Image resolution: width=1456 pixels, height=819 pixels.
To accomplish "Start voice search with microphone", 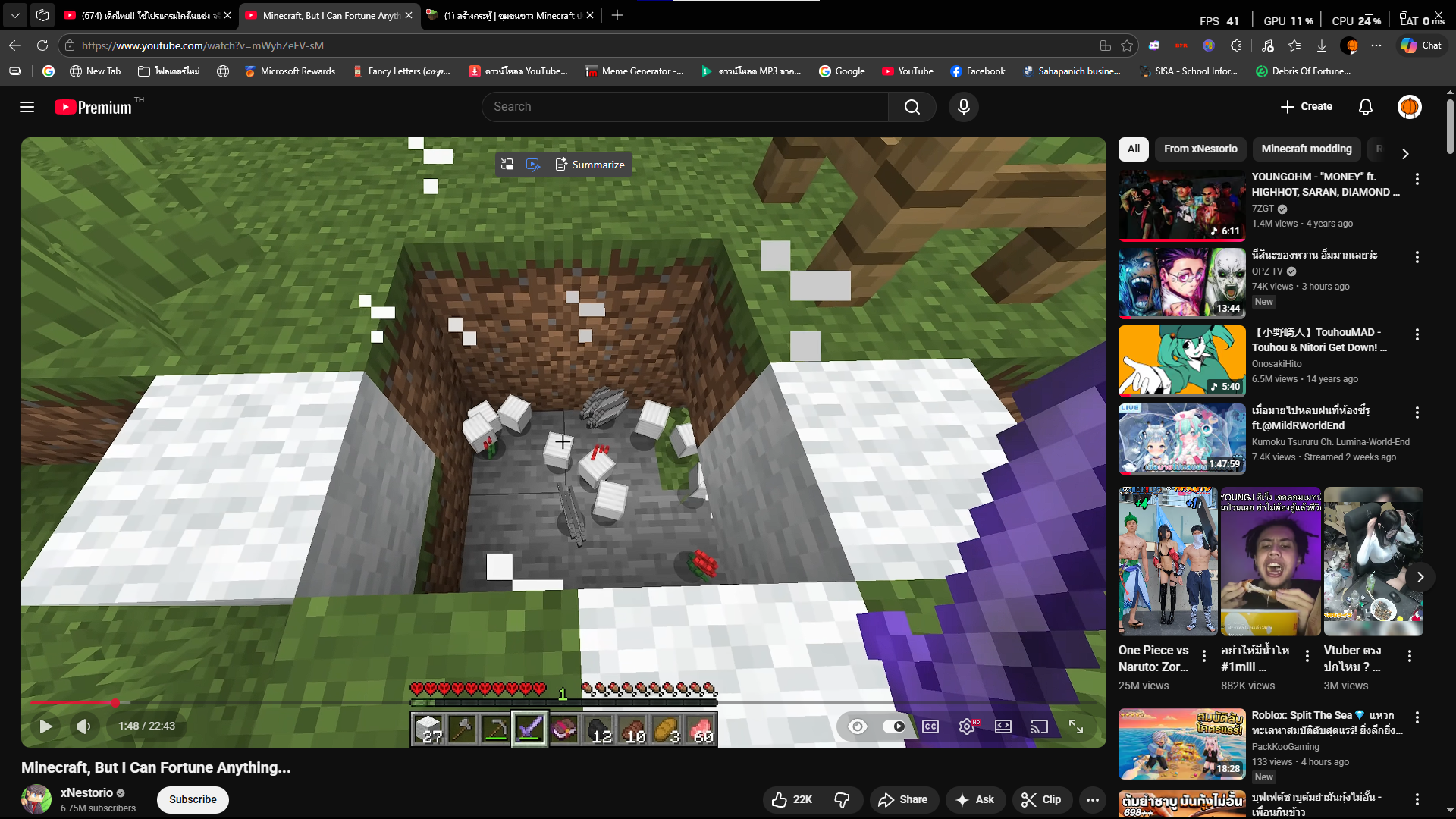I will tap(963, 107).
